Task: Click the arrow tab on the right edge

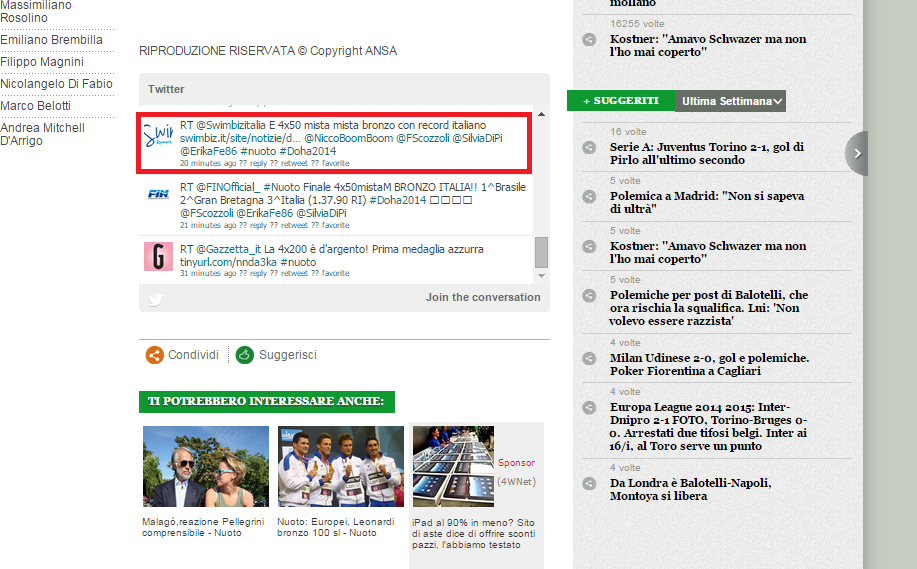Action: pos(857,153)
